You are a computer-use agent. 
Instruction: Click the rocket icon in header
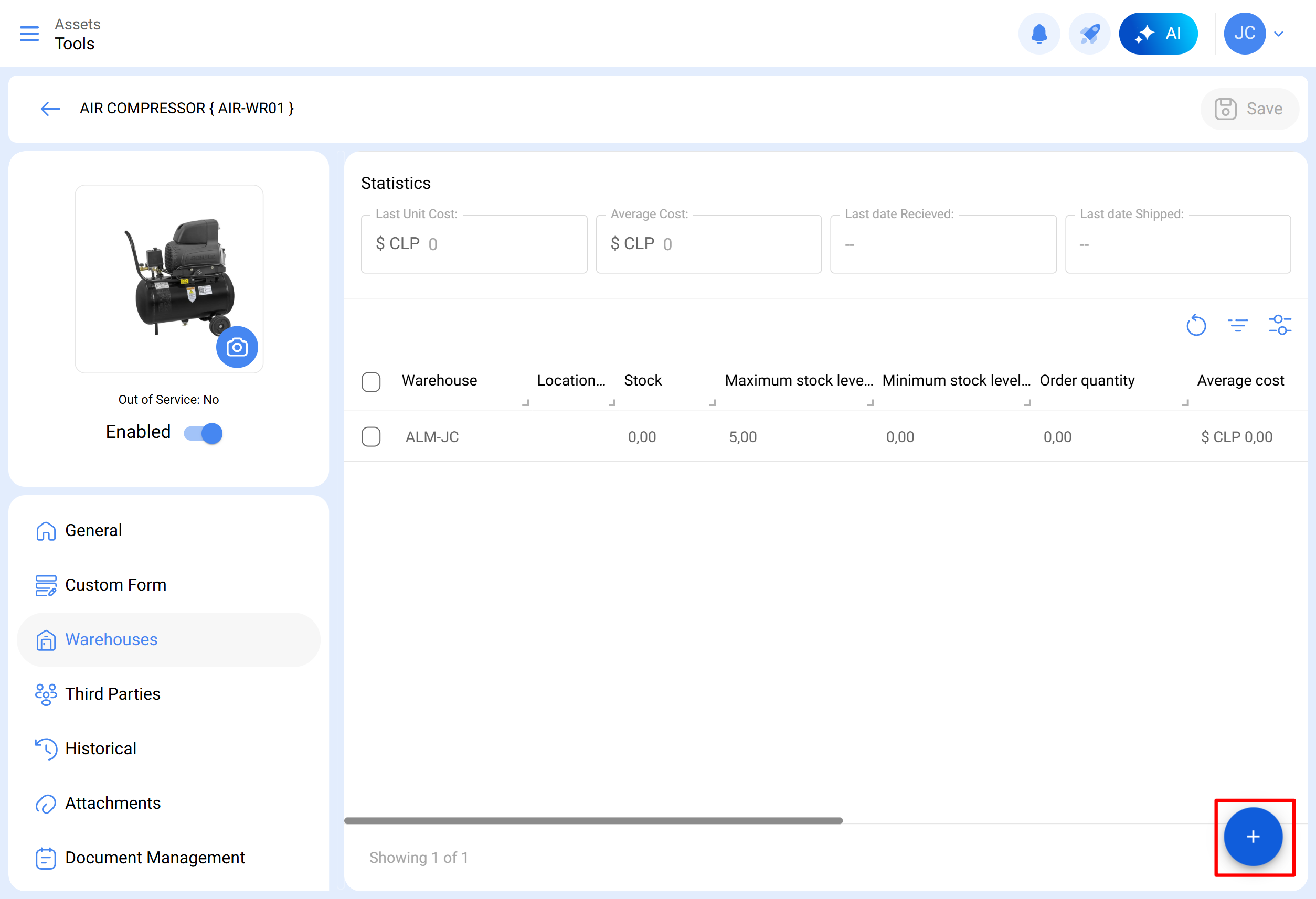1089,34
